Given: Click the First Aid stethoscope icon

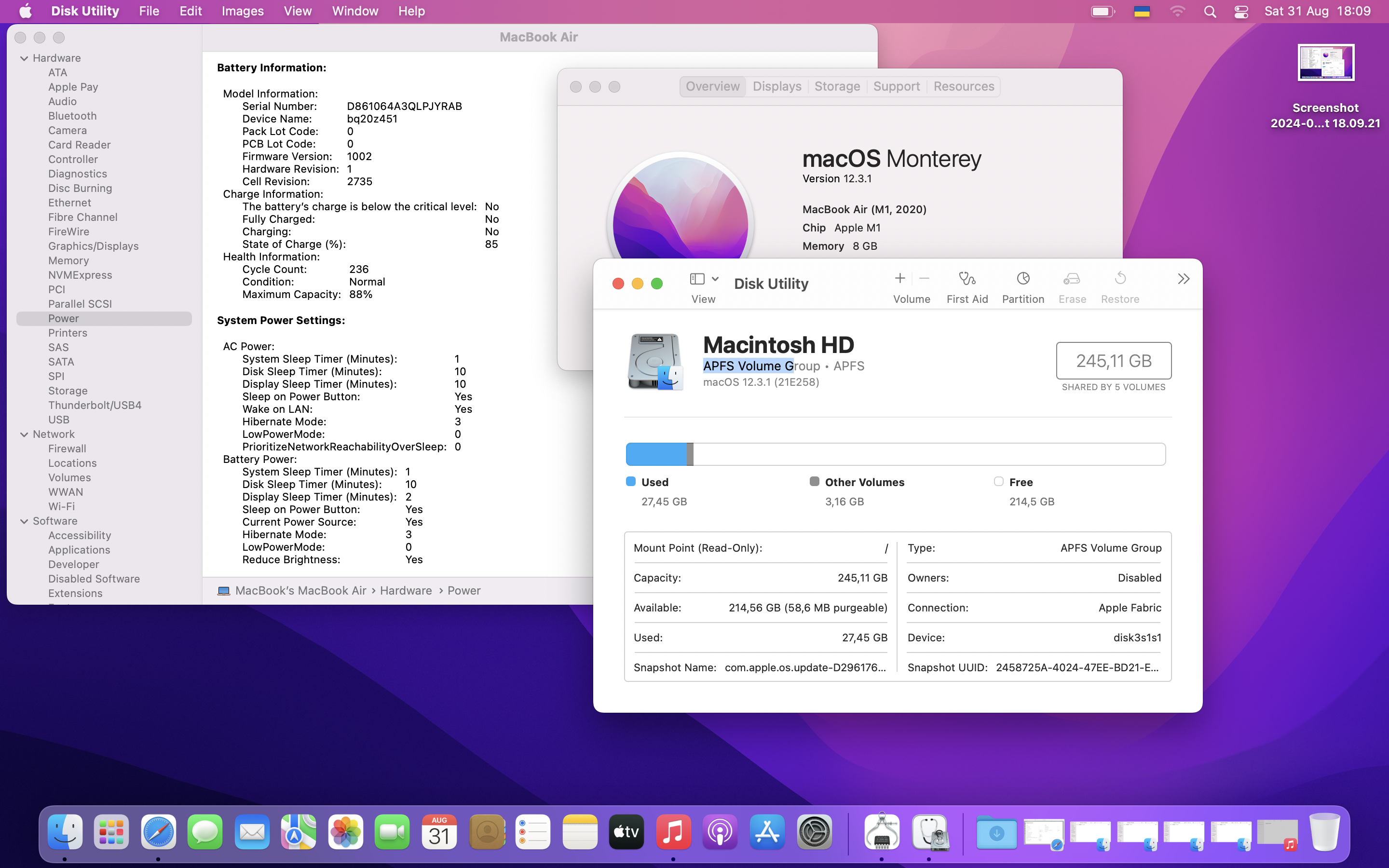Looking at the screenshot, I should pyautogui.click(x=967, y=279).
